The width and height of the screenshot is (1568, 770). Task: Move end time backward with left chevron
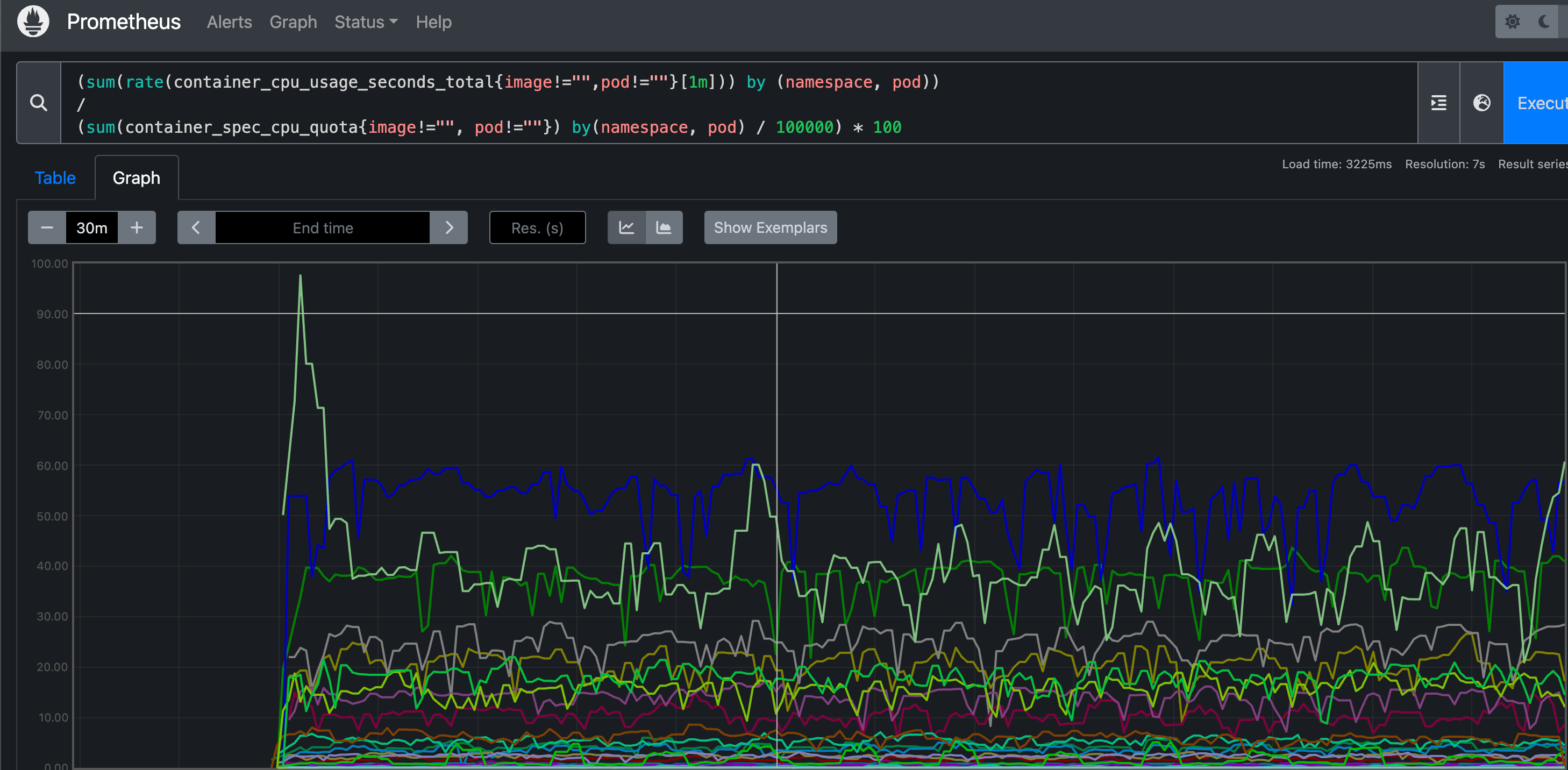coord(196,227)
